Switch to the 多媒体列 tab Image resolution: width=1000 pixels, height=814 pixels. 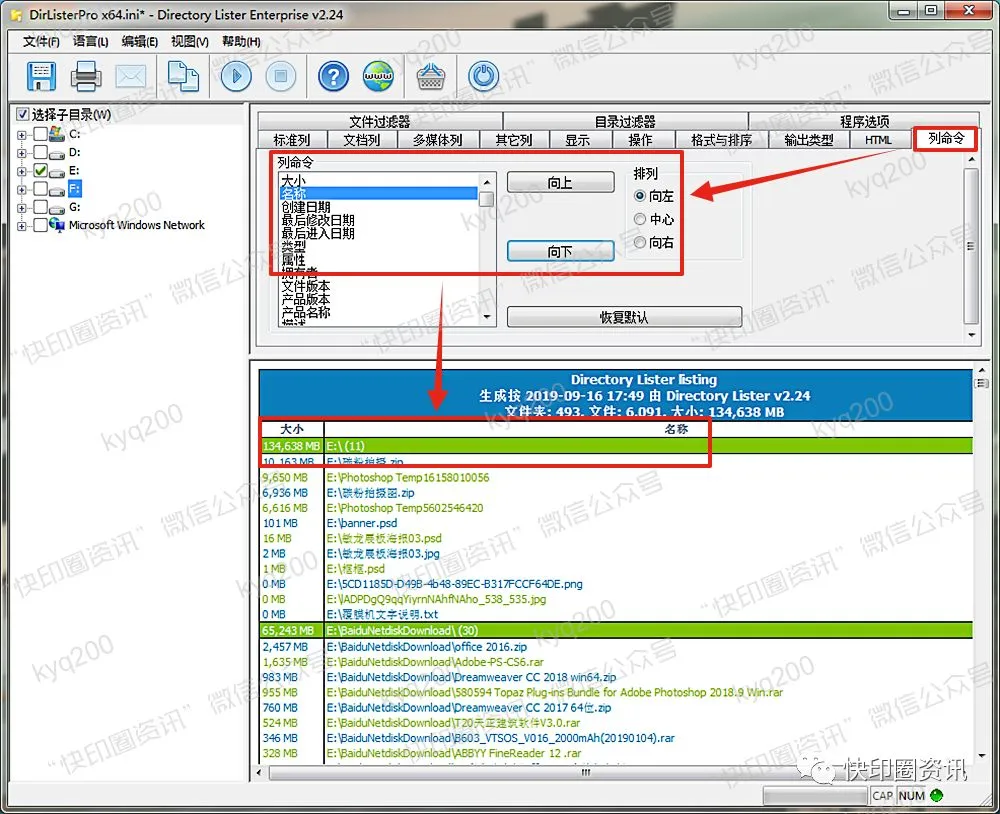(438, 140)
